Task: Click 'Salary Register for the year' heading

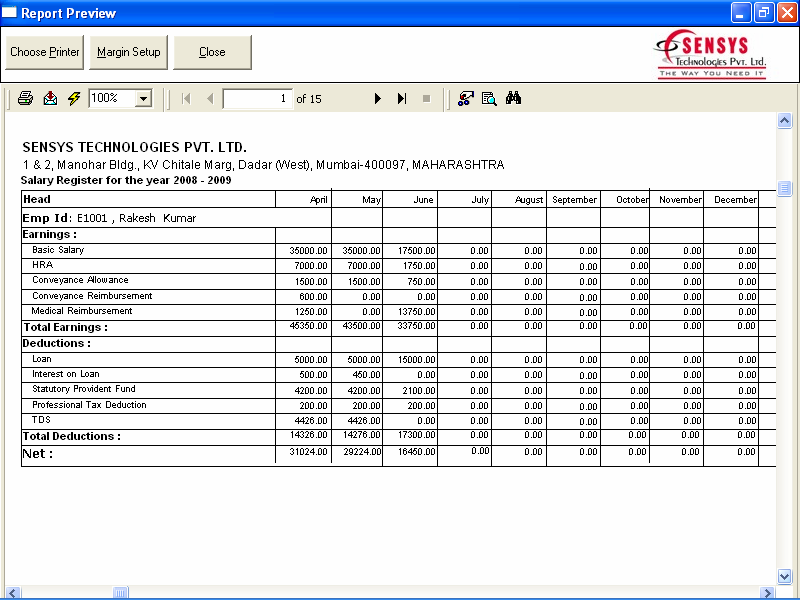Action: pos(126,180)
